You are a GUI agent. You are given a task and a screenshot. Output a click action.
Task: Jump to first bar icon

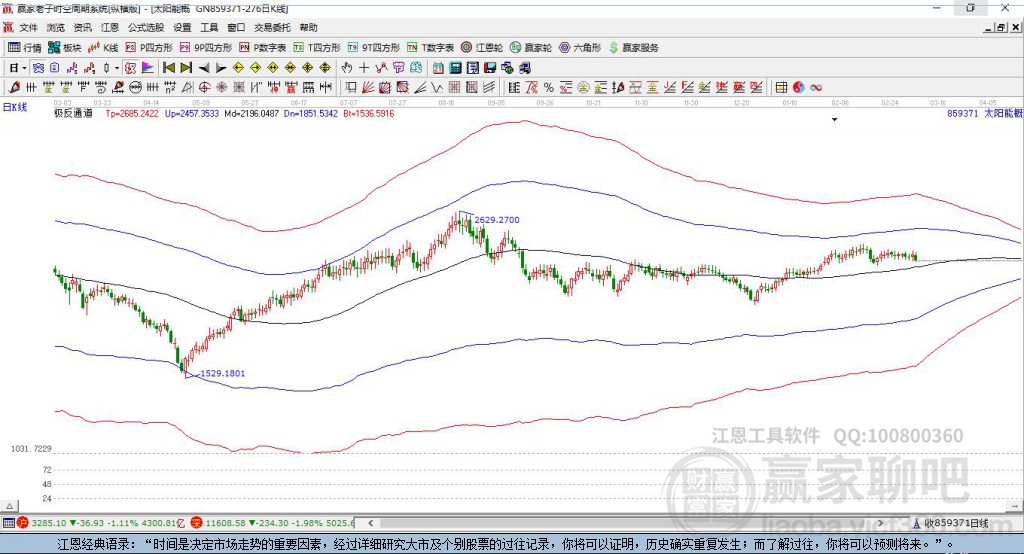(x=168, y=68)
